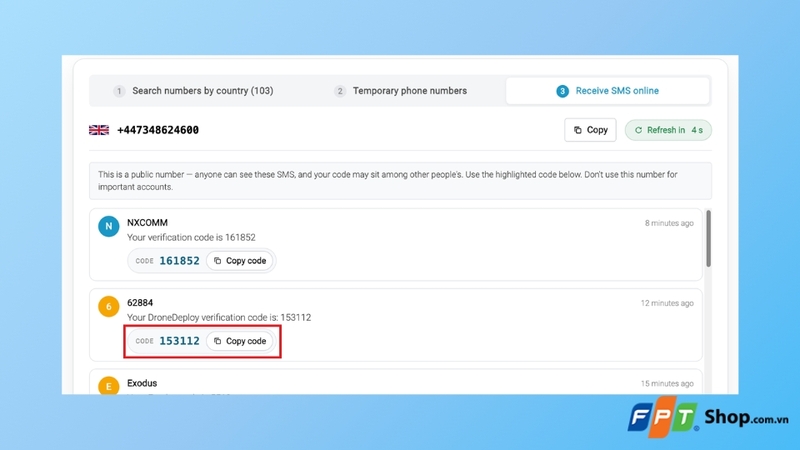Click the text 'Your verification code is 161852'

(x=191, y=237)
